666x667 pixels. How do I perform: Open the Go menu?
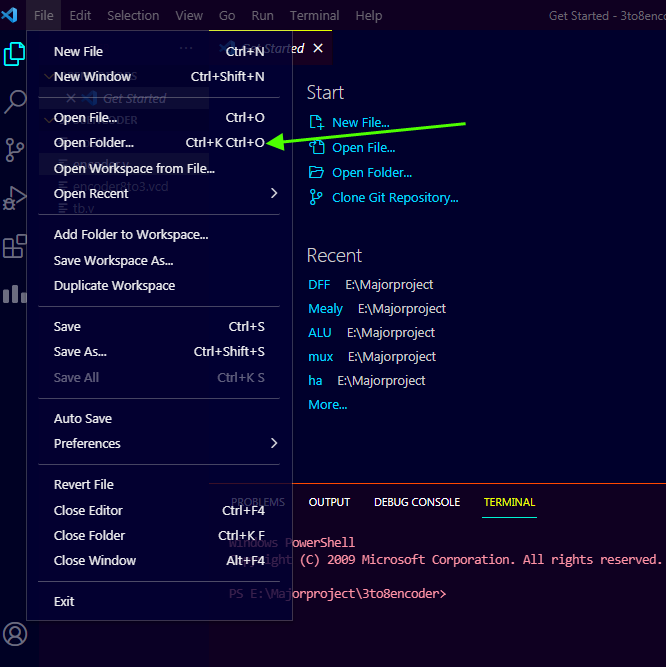[x=227, y=15]
